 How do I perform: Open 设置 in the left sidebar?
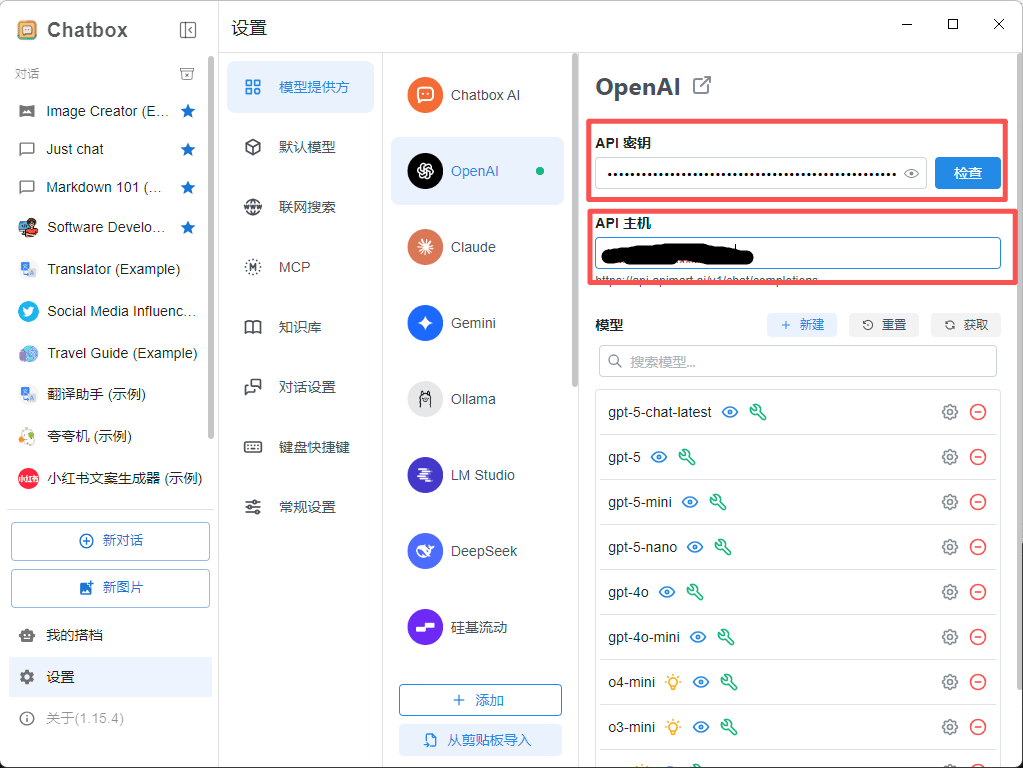110,677
